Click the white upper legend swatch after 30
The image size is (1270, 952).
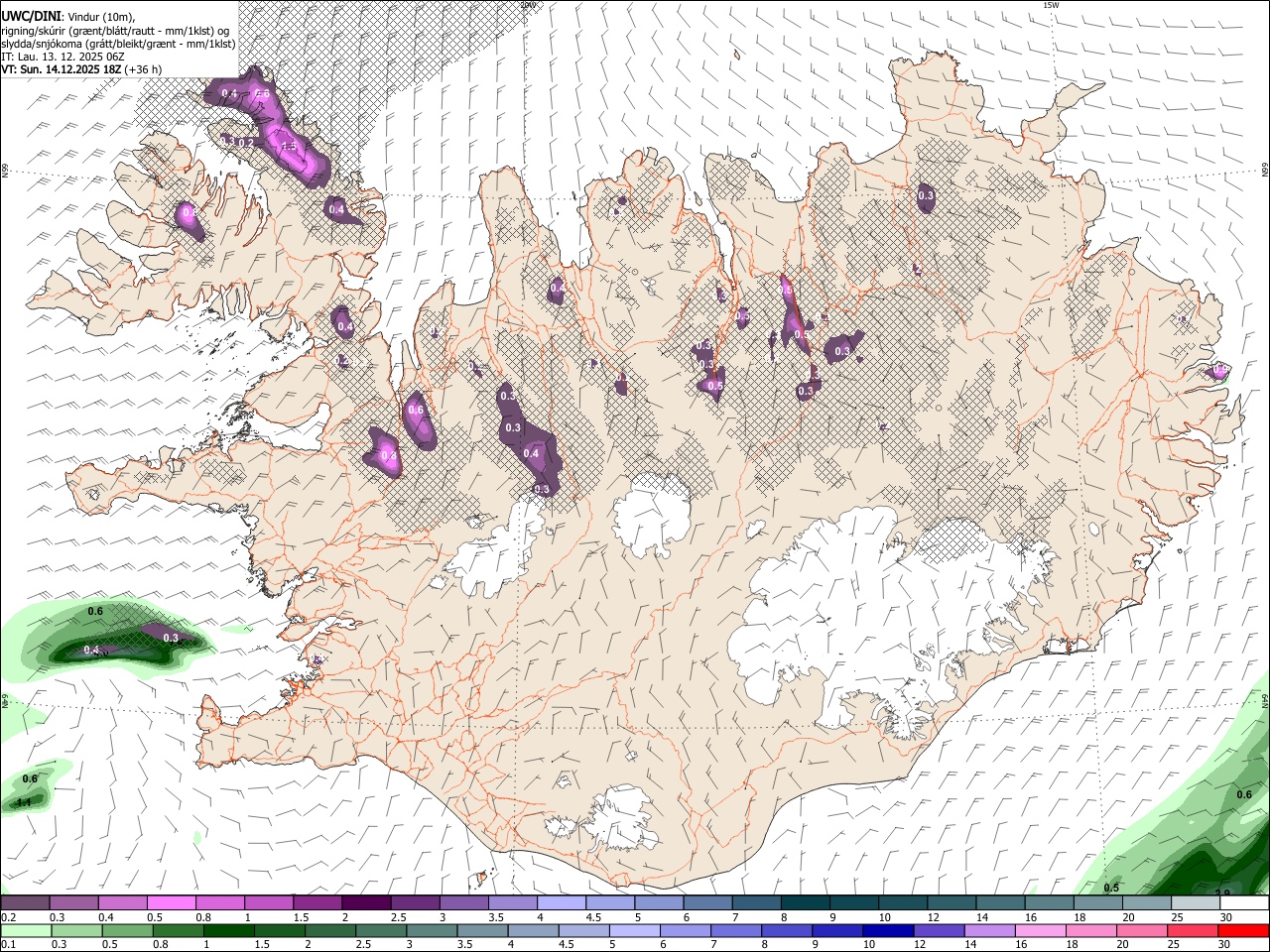(x=1245, y=903)
